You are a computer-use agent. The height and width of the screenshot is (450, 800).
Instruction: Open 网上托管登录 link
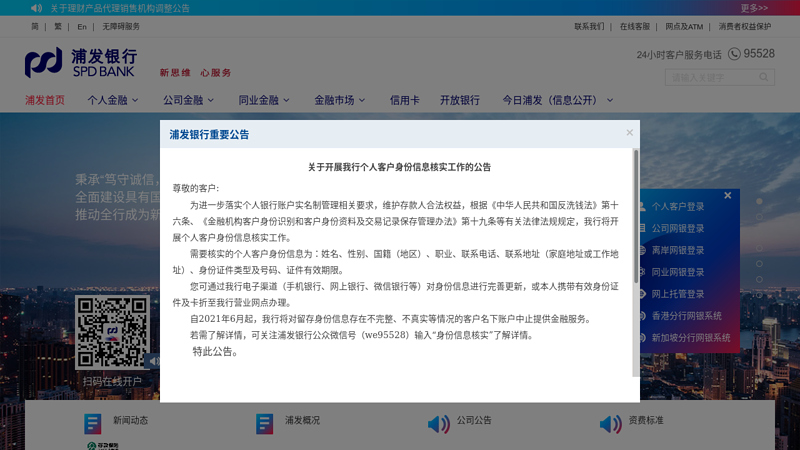click(x=678, y=294)
